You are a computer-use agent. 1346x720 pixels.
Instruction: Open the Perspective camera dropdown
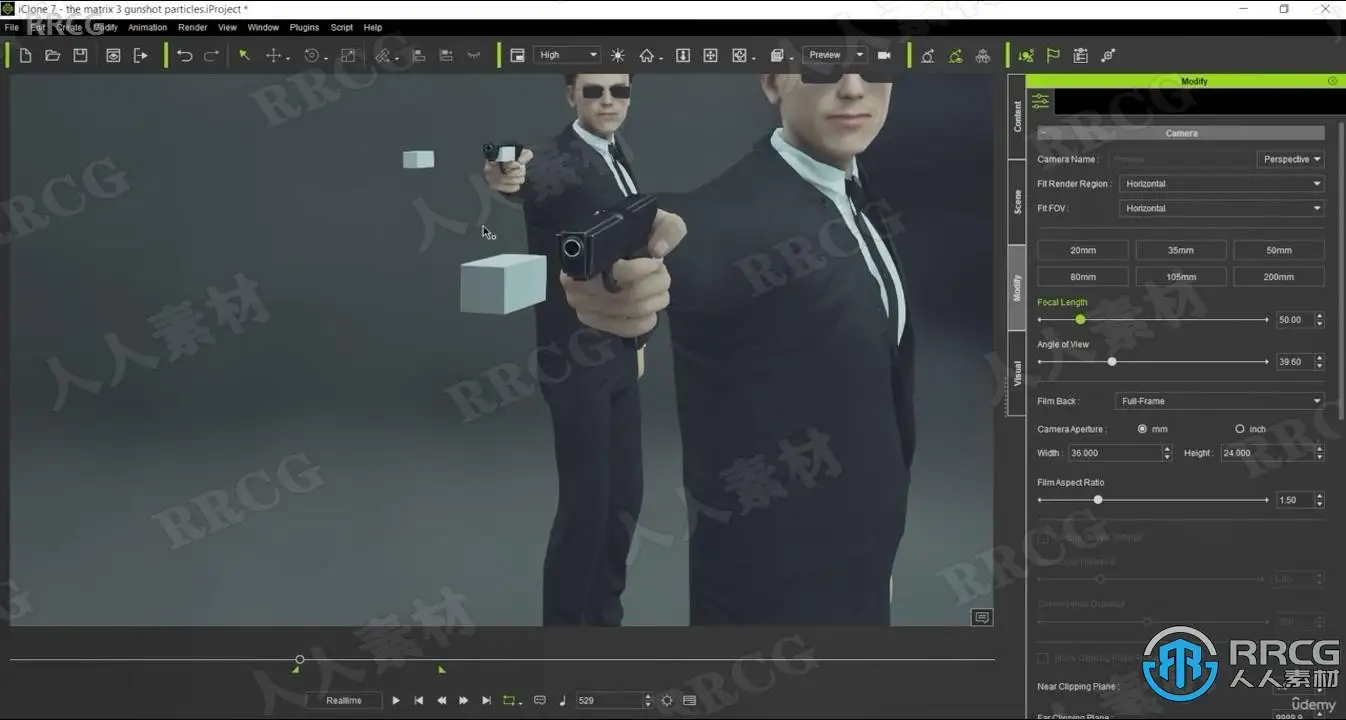(x=1290, y=159)
